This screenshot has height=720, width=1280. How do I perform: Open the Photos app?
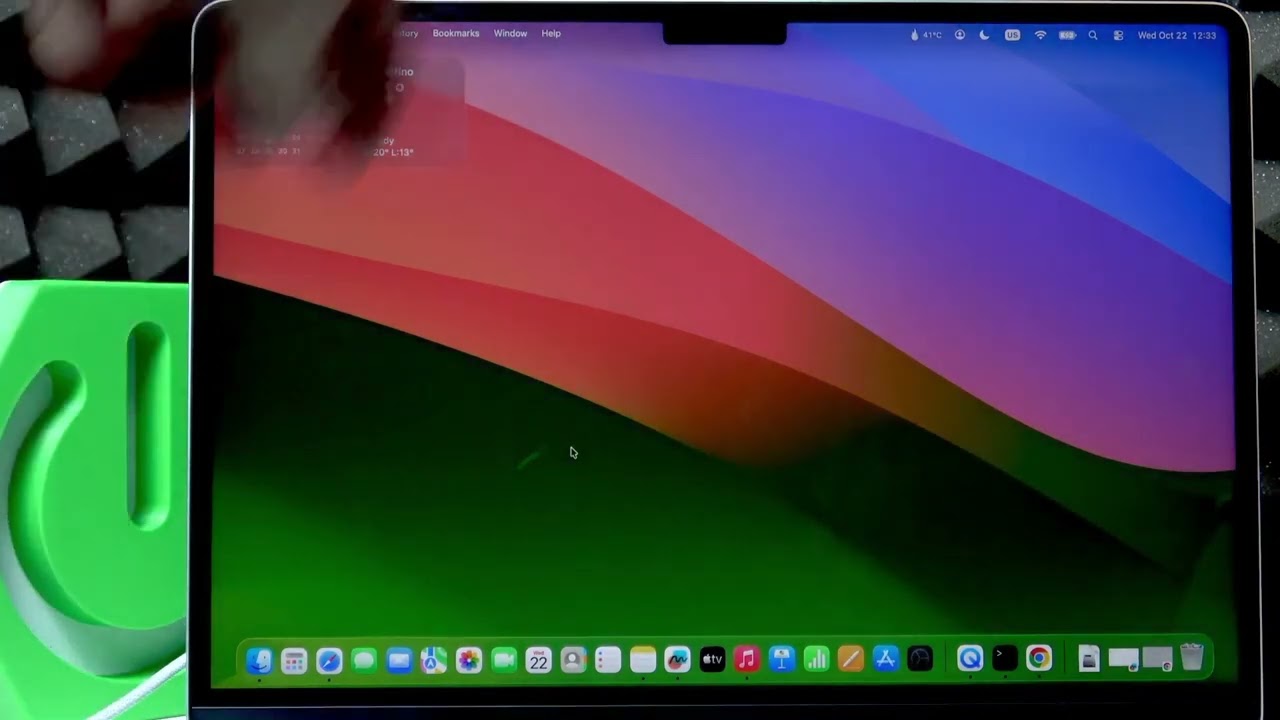pyautogui.click(x=468, y=658)
